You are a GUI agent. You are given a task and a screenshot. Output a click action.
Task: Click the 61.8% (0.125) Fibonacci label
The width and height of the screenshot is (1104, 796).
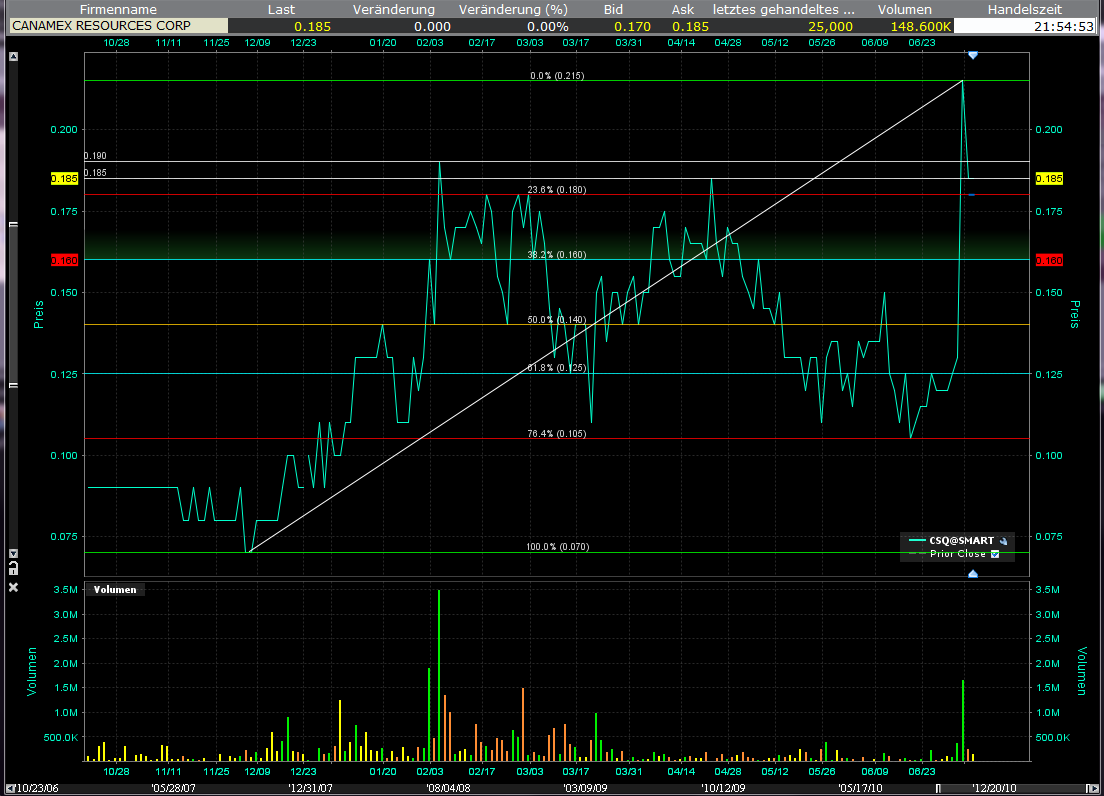pos(556,367)
